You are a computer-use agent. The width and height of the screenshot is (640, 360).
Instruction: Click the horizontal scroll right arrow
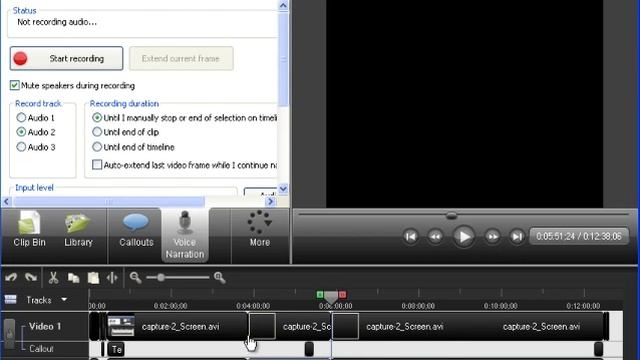tap(270, 202)
